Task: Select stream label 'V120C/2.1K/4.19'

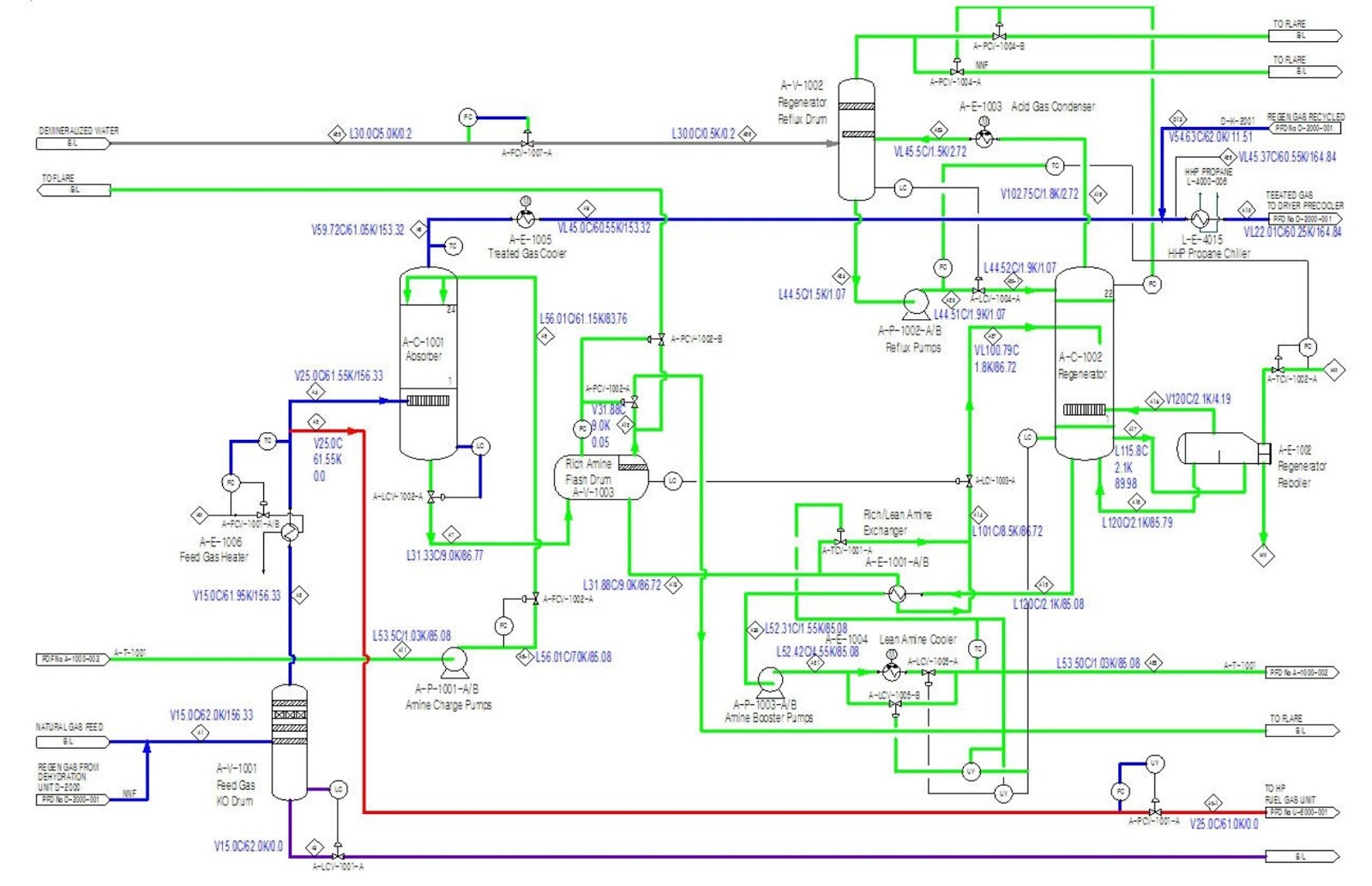Action: (1198, 399)
